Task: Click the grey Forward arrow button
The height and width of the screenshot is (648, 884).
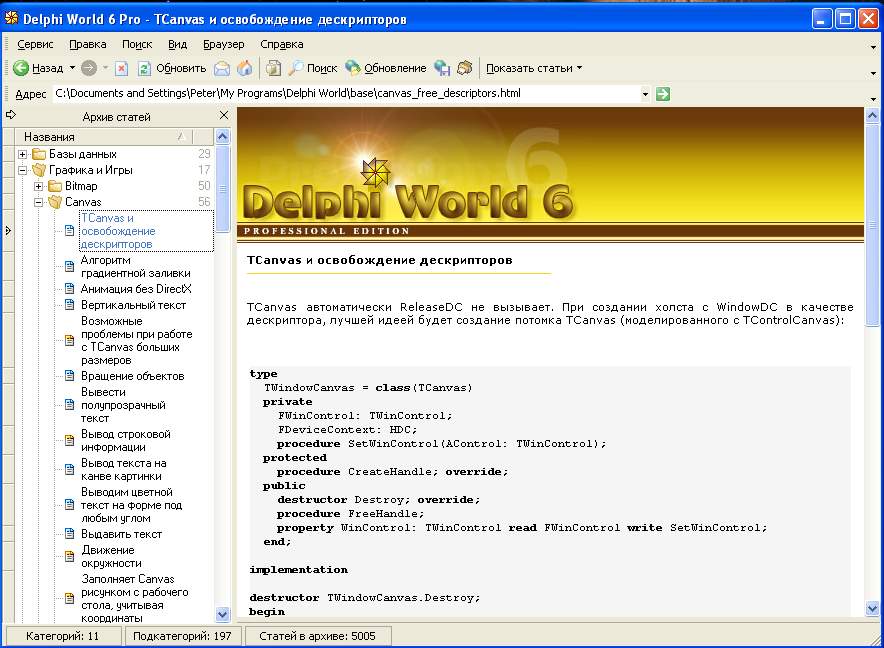Action: (x=89, y=68)
